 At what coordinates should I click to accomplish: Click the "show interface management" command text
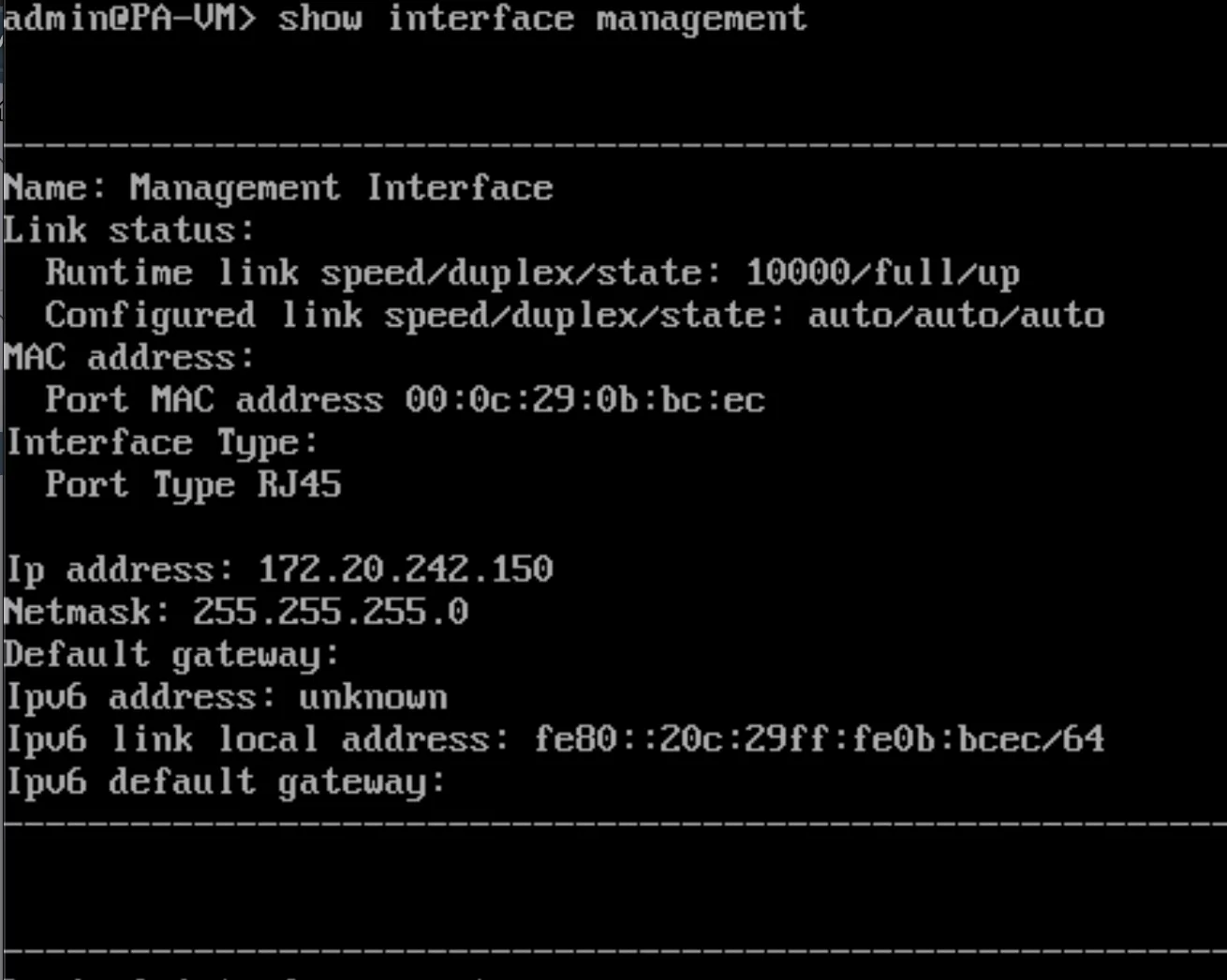[541, 19]
